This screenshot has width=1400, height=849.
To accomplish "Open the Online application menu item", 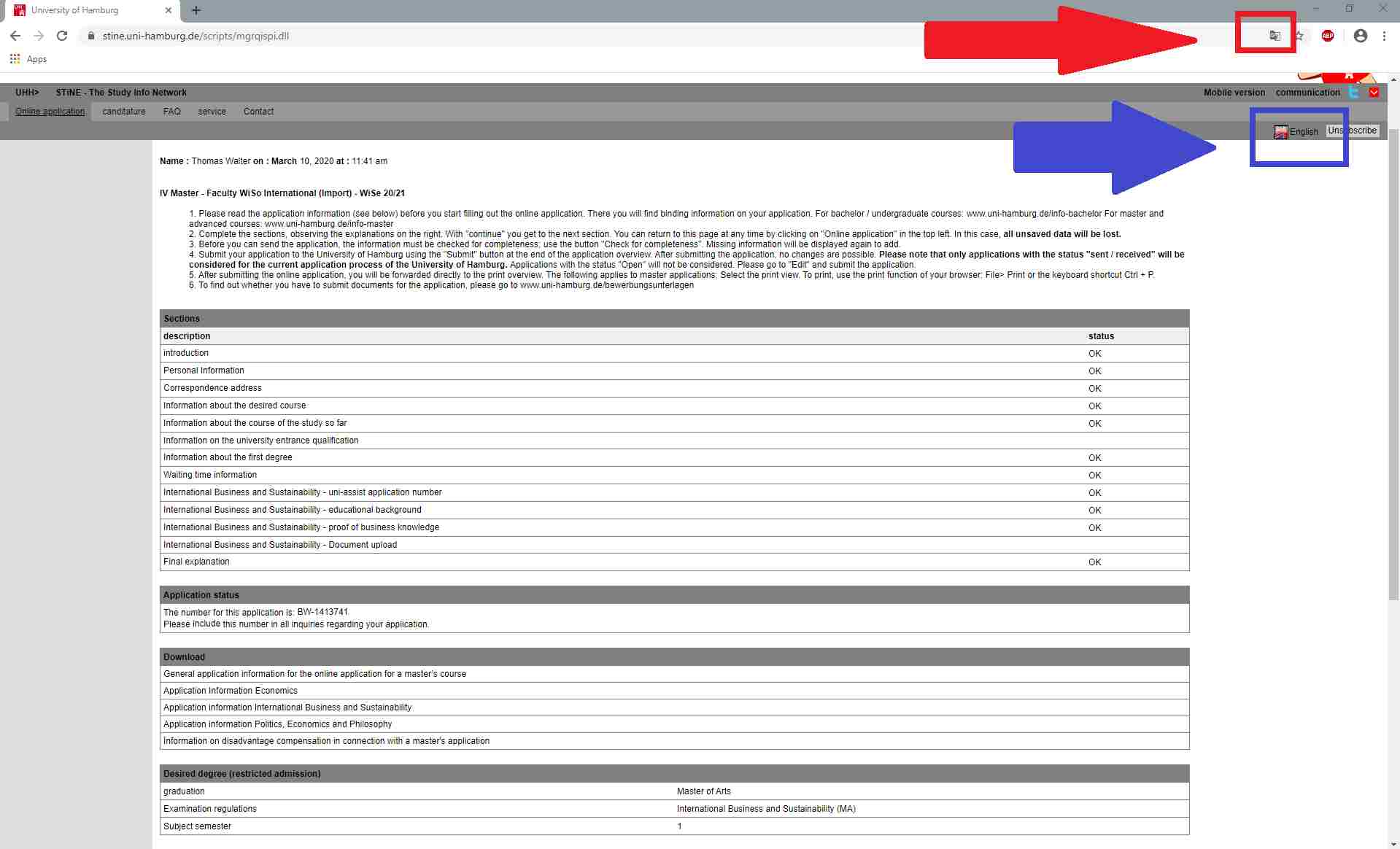I will coord(50,112).
